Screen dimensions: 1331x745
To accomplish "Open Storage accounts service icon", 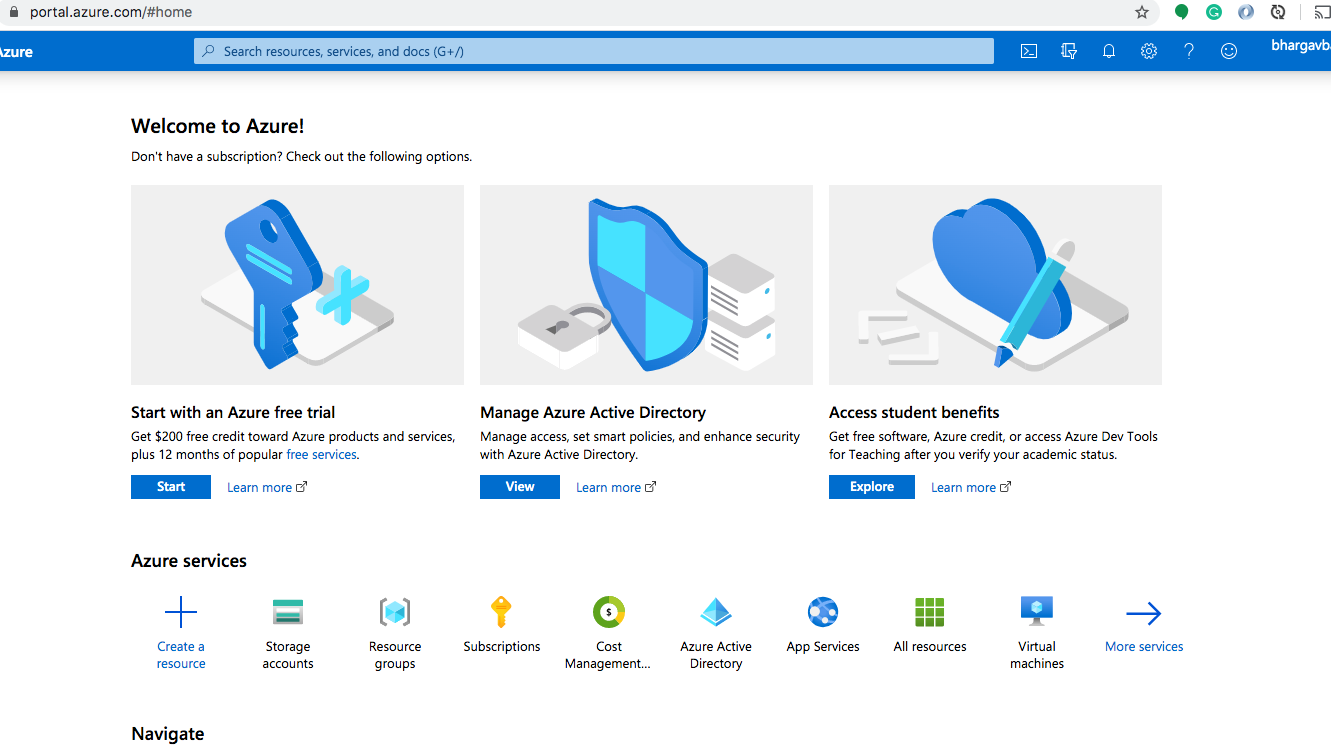I will [x=288, y=612].
